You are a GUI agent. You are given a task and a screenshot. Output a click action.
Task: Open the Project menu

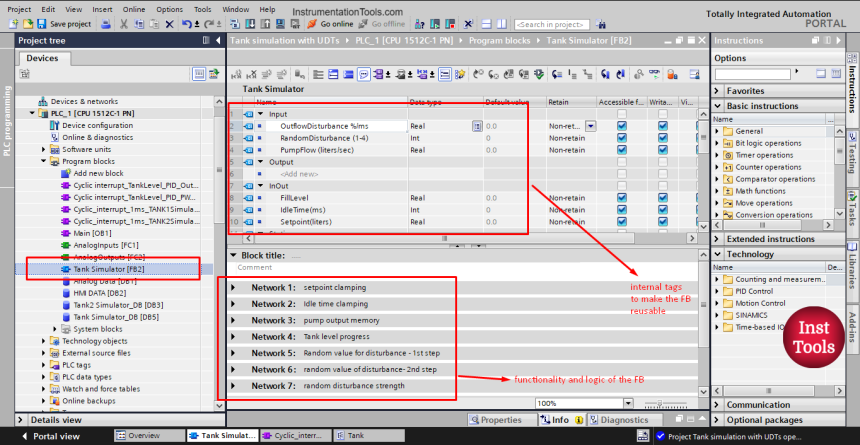coord(19,9)
